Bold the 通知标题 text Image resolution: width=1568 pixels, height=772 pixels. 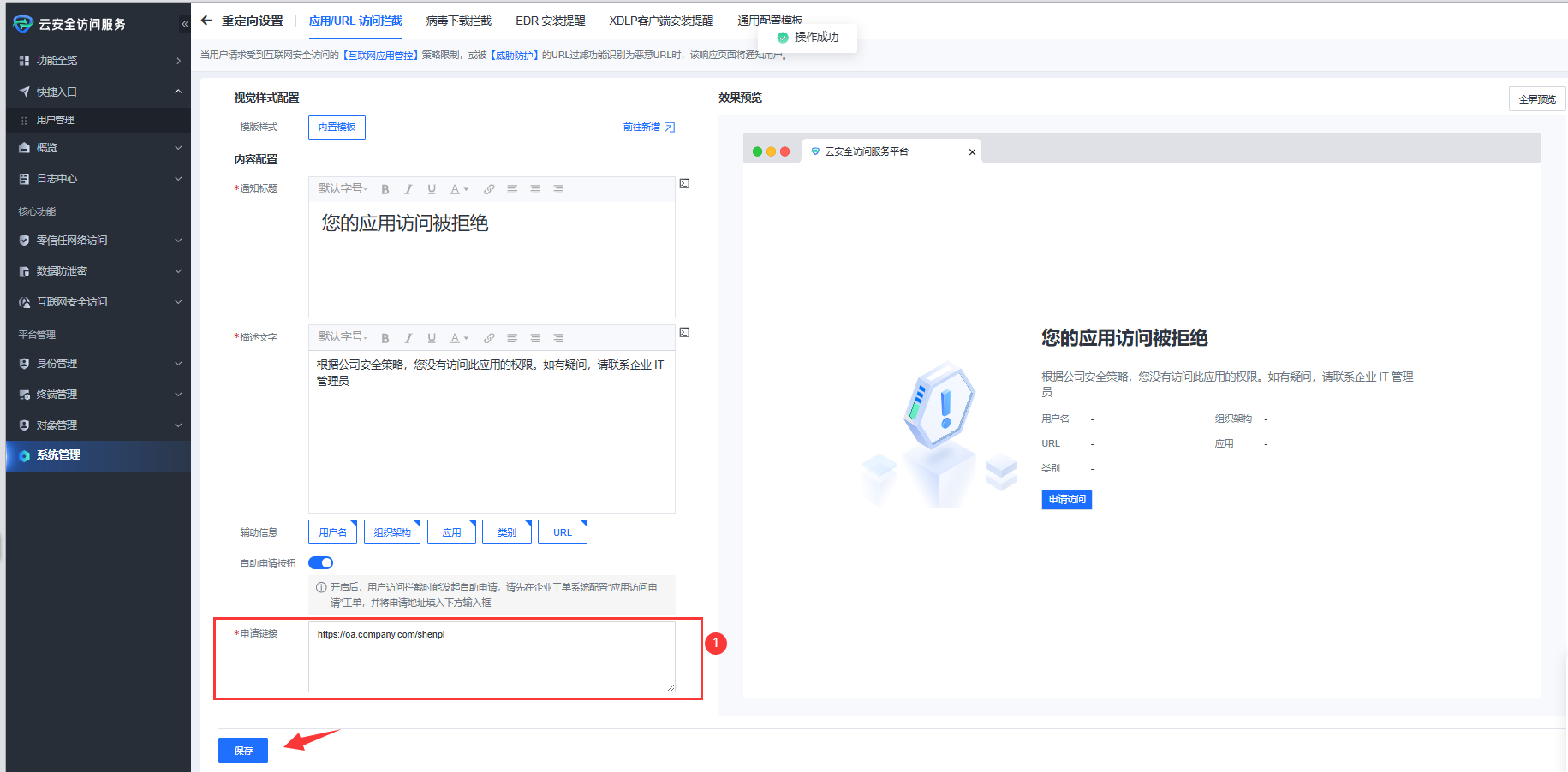tap(385, 189)
